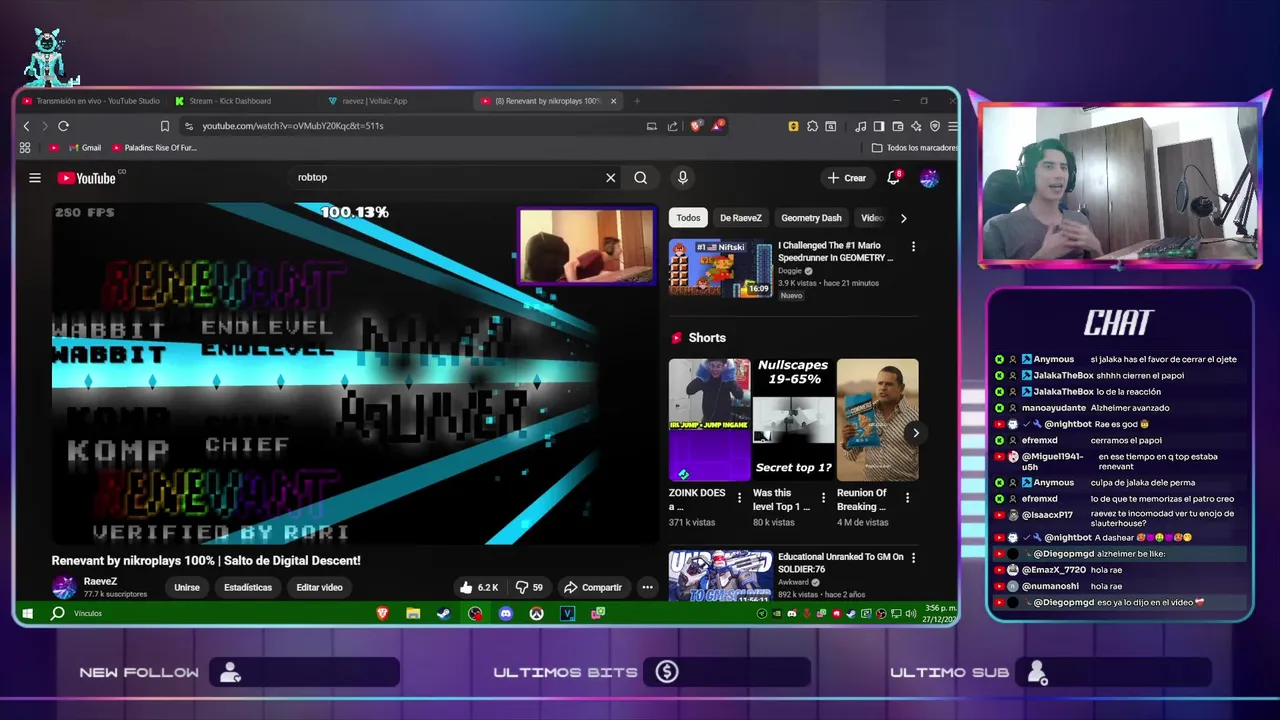Reload the current page
The height and width of the screenshot is (720, 1280).
point(63,126)
